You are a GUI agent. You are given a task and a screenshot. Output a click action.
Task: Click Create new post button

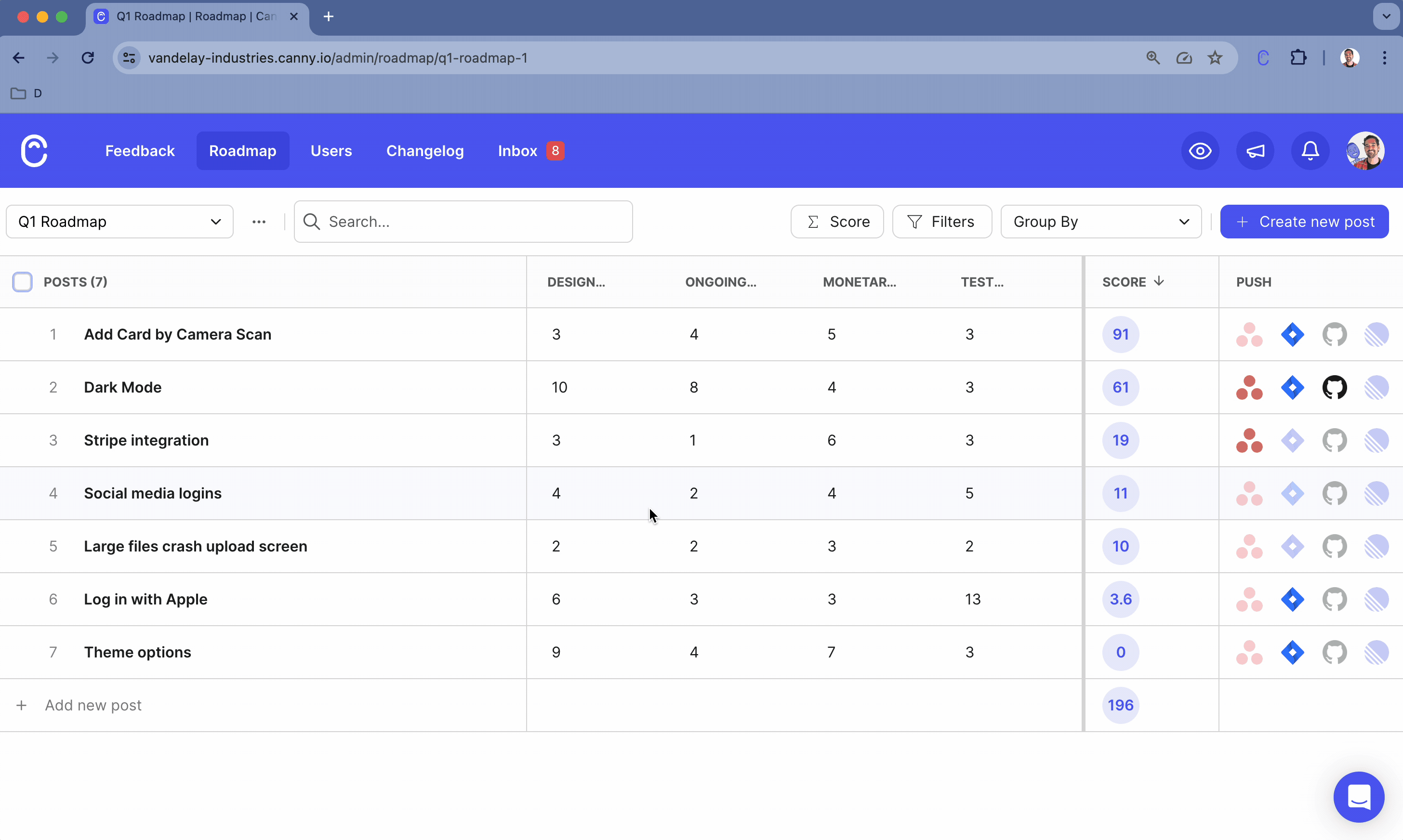coord(1304,222)
